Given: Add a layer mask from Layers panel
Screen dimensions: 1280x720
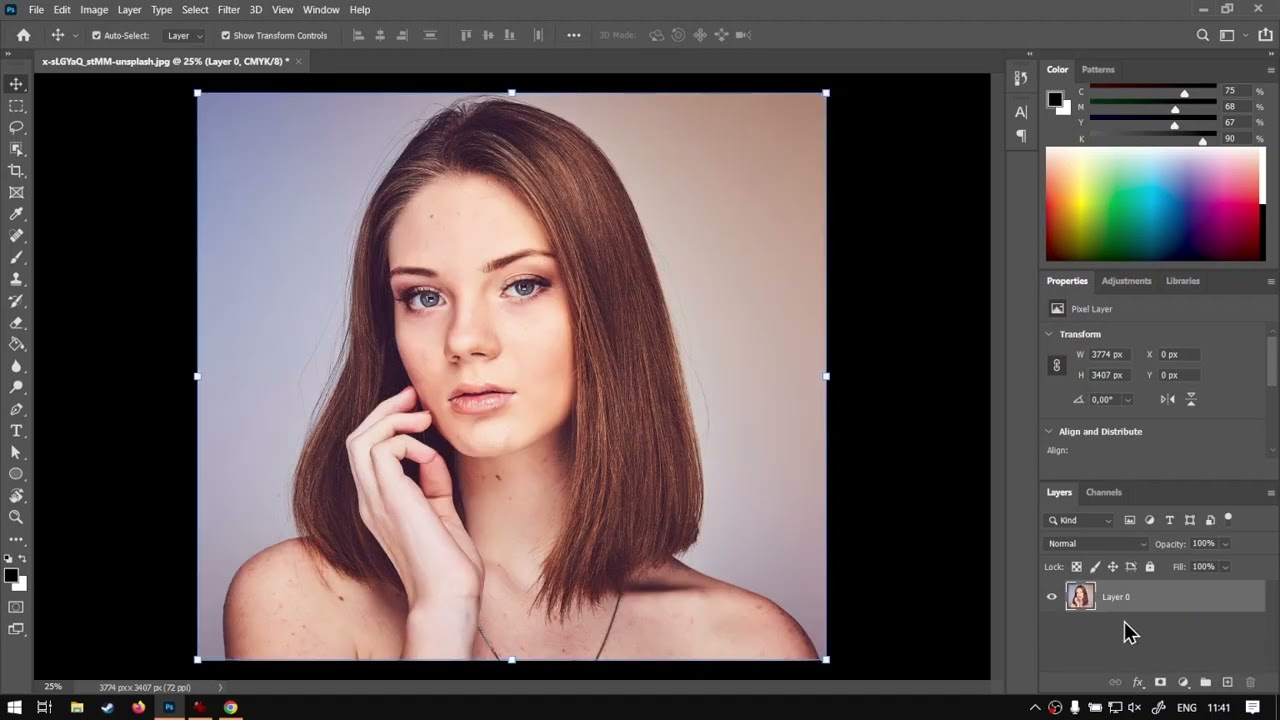Looking at the screenshot, I should [1160, 682].
